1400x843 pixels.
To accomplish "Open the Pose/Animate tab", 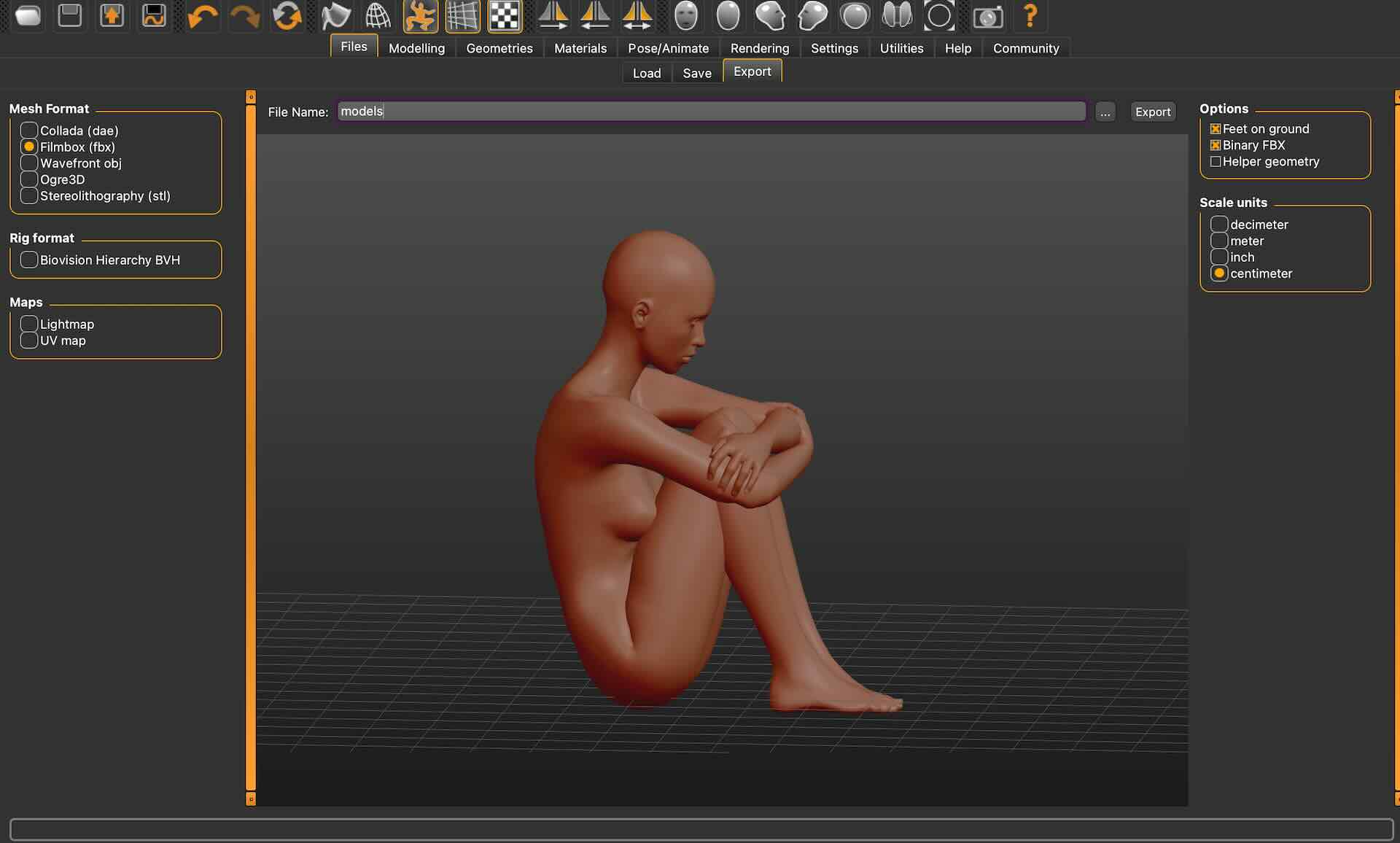I will (668, 48).
